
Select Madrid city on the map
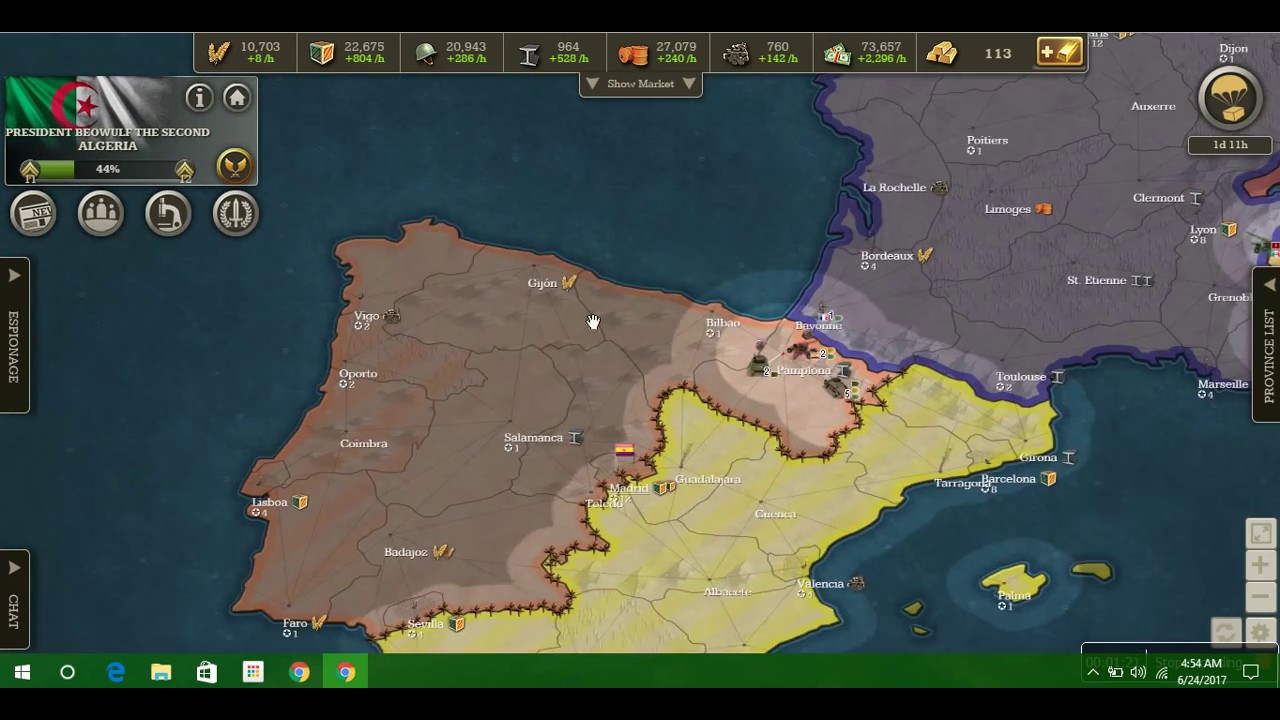(629, 489)
